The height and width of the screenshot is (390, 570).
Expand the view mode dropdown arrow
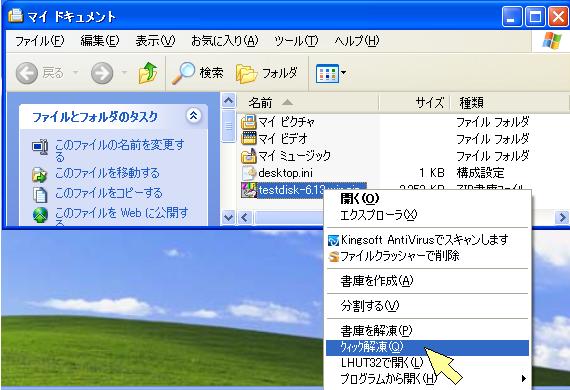pos(343,73)
